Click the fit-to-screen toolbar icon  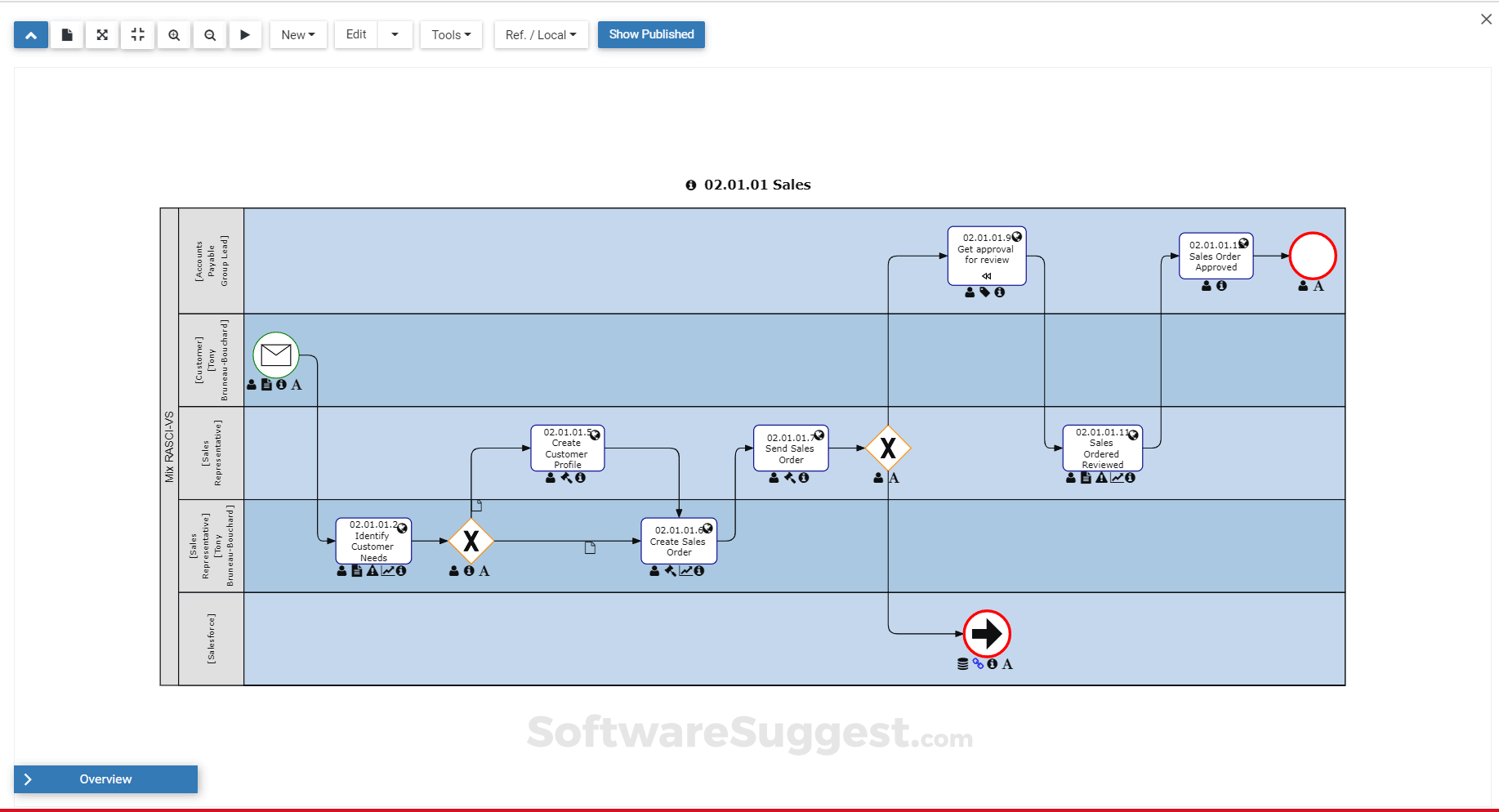[137, 34]
